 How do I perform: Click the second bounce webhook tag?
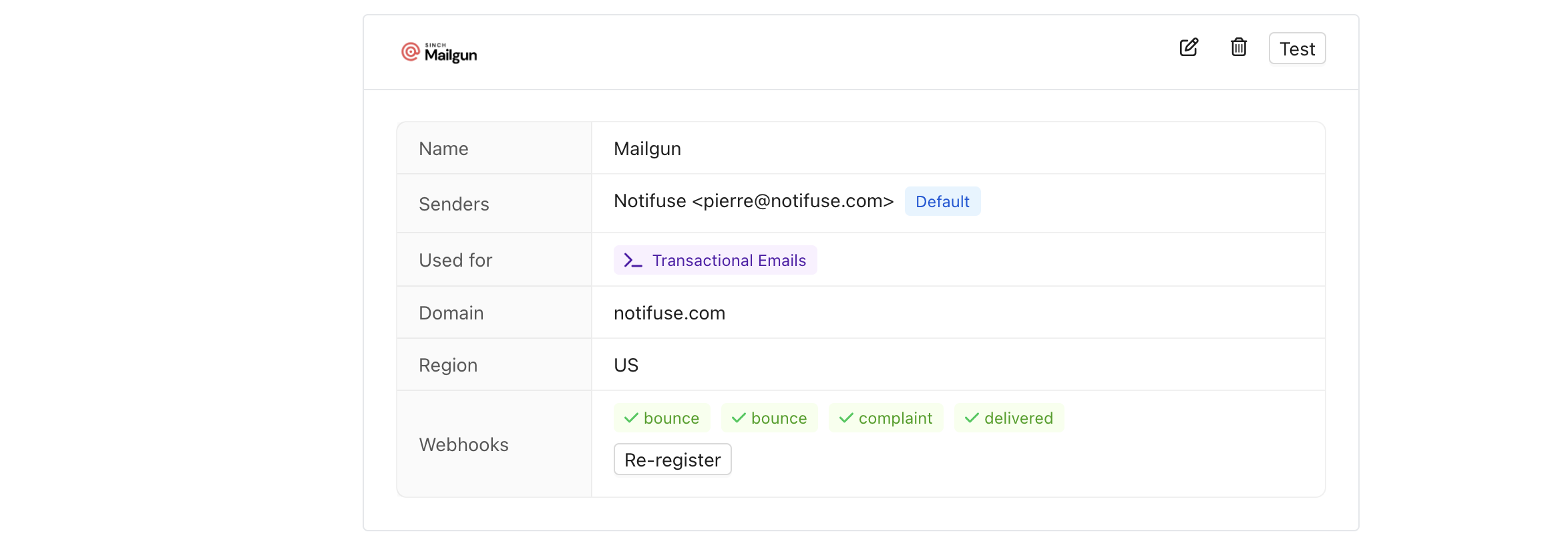click(x=769, y=418)
